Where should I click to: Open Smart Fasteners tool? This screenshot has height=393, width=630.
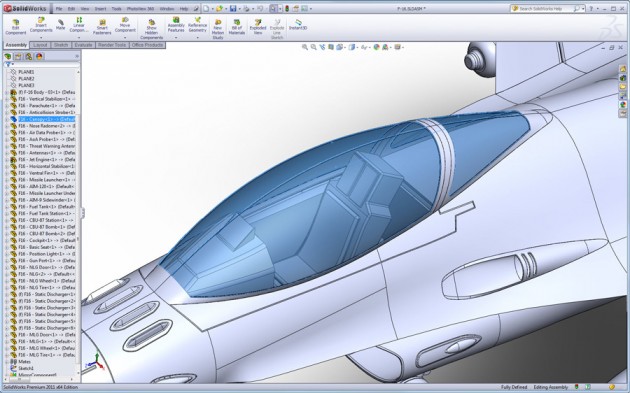[x=102, y=27]
